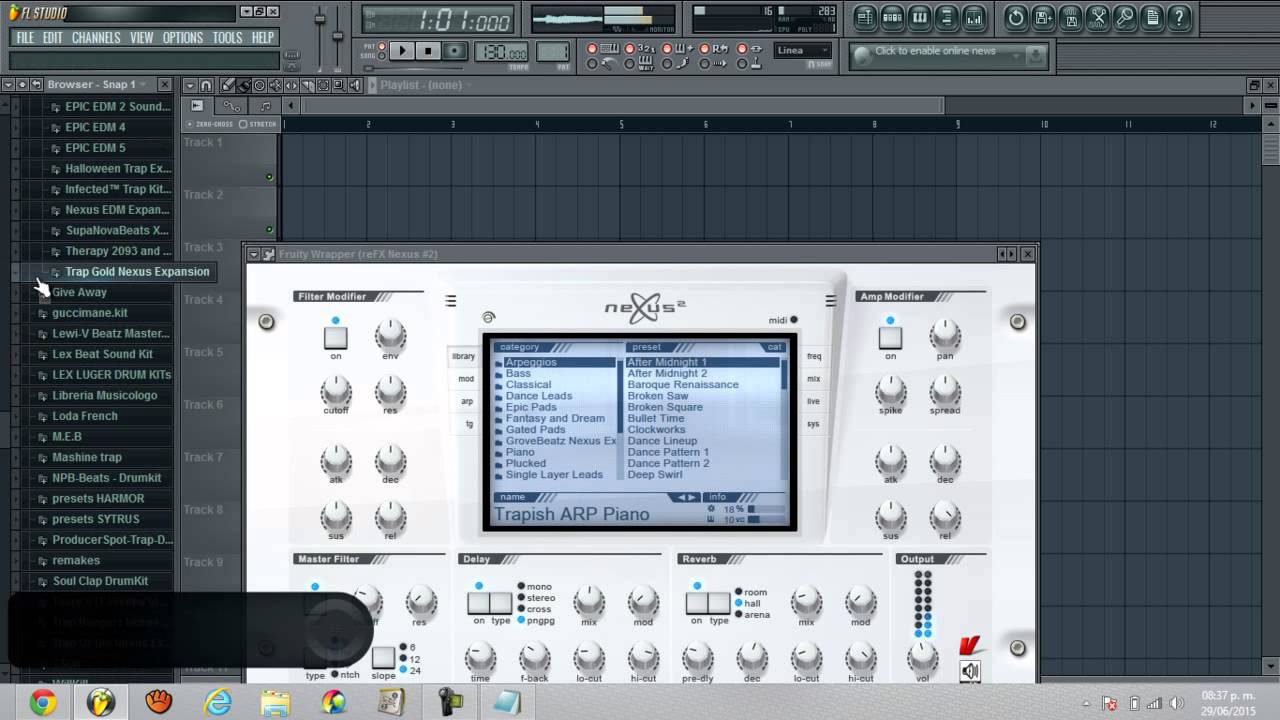The image size is (1280, 720).
Task: Click the Nexus speaker icon under Output
Action: pos(970,671)
